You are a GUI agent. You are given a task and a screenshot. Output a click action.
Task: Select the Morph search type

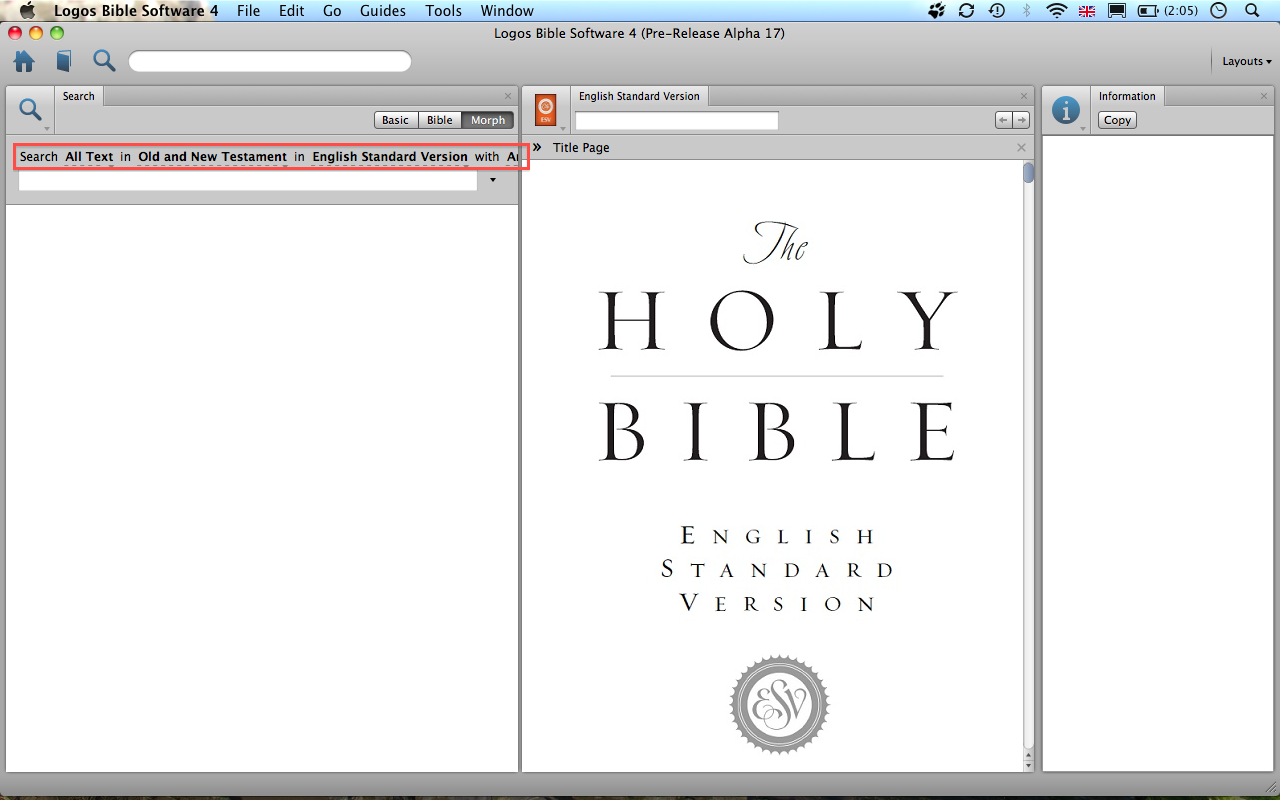point(488,120)
